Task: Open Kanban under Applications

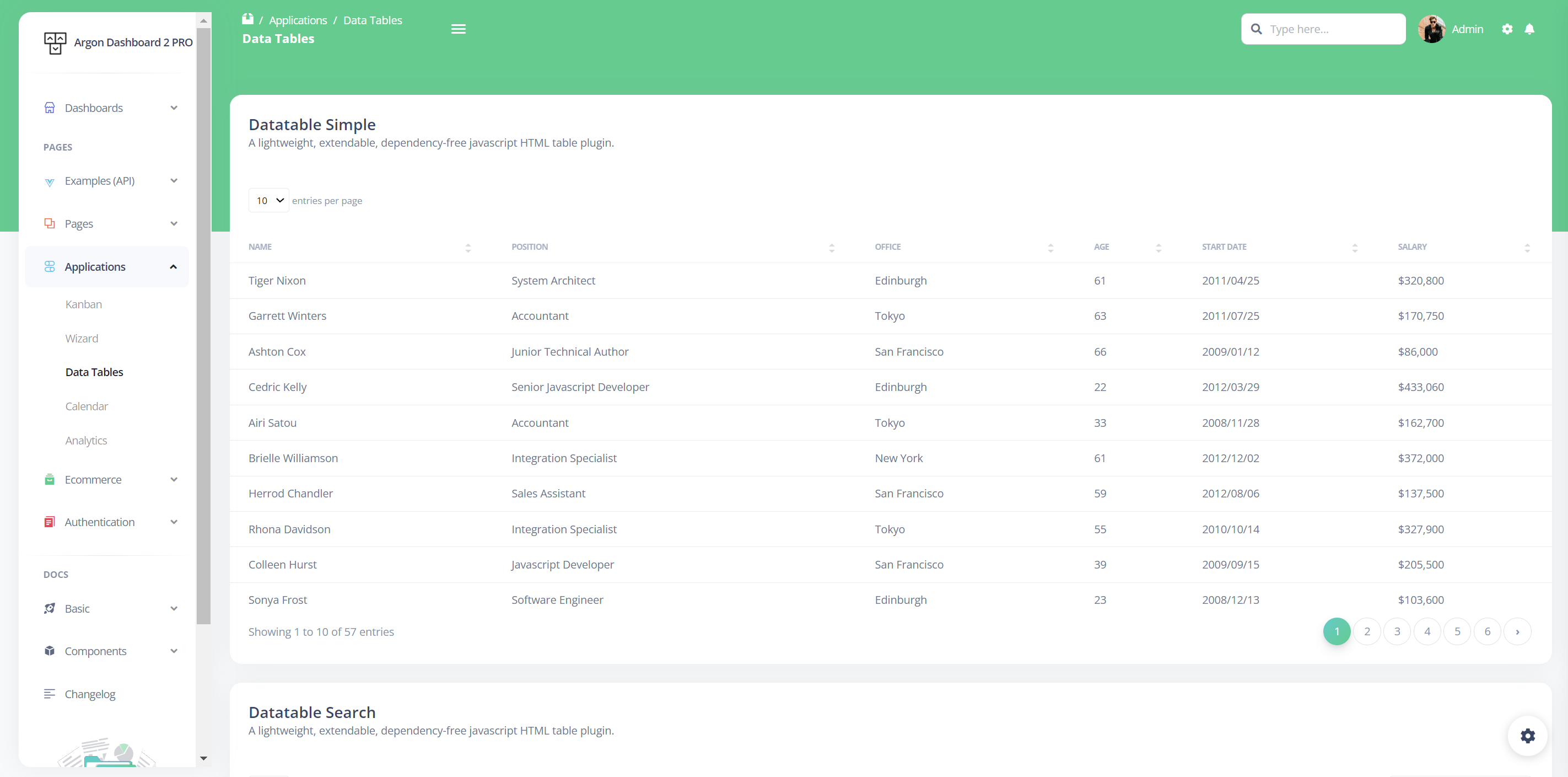Action: [83, 304]
